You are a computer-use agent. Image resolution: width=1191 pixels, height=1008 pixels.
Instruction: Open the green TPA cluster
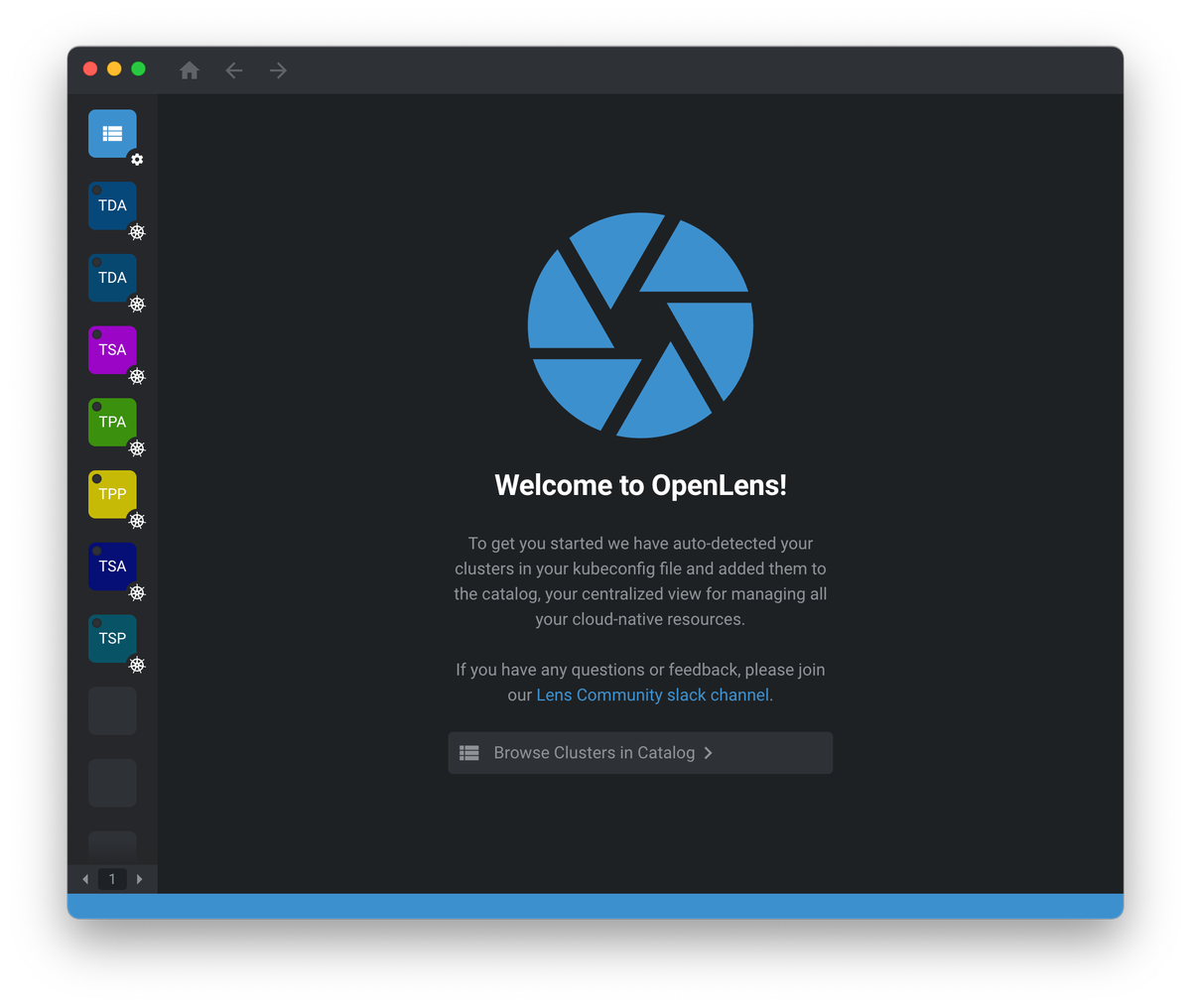pyautogui.click(x=112, y=422)
